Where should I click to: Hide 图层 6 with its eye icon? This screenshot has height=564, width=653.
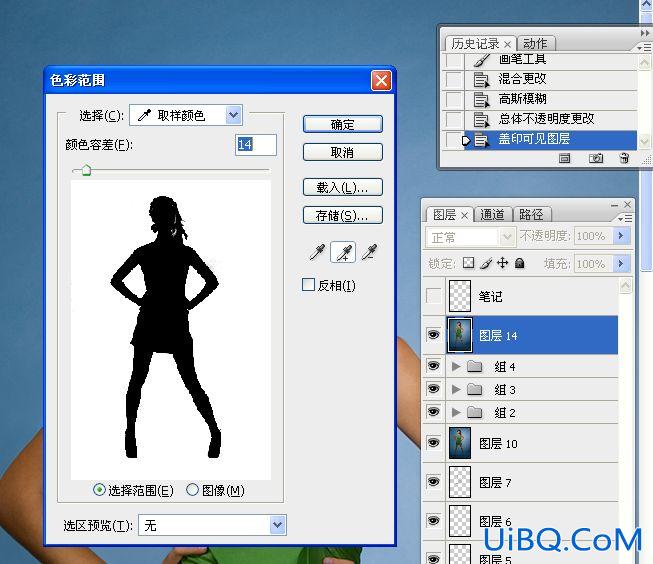pos(434,520)
